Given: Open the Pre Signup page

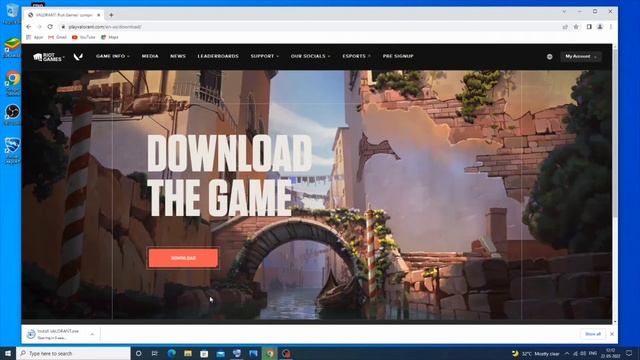Looking at the screenshot, I should click(x=398, y=56).
